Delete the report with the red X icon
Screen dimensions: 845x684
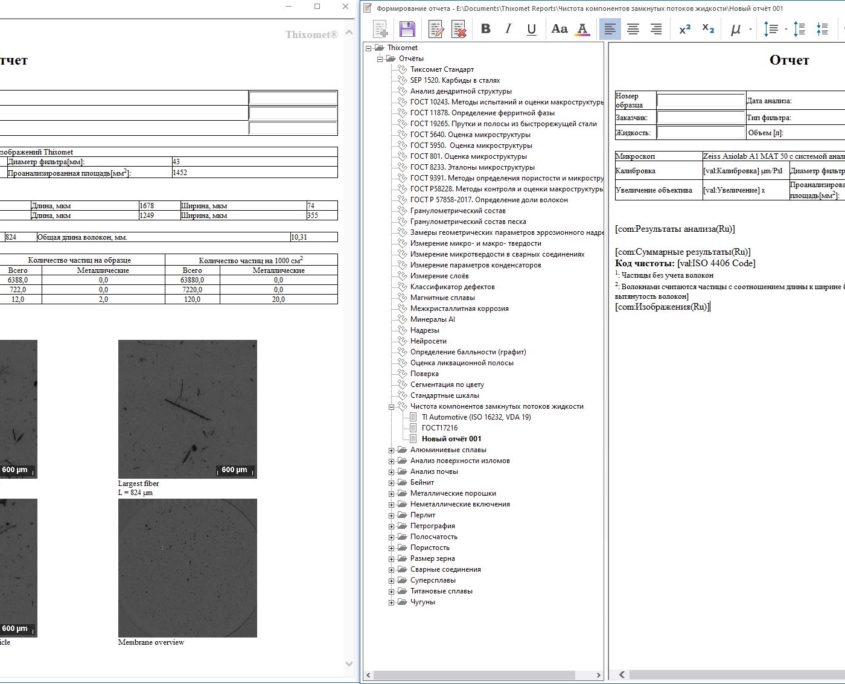(459, 29)
